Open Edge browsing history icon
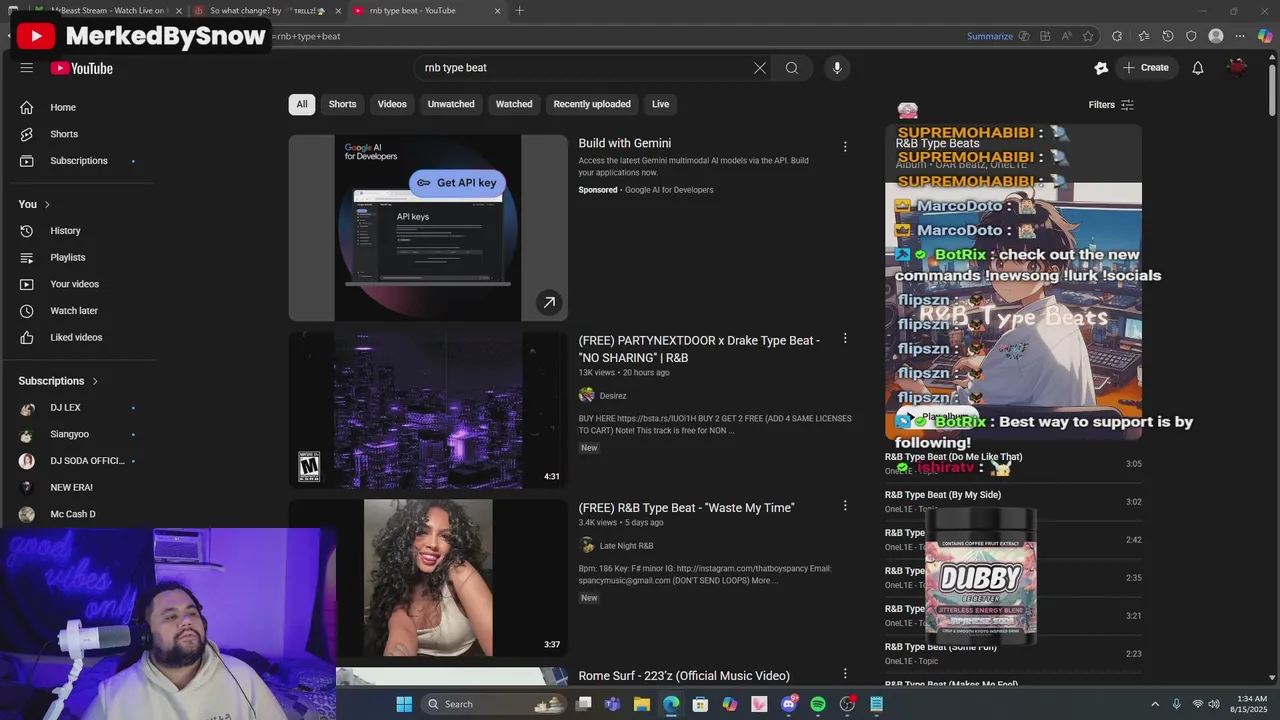The image size is (1280, 720). (1168, 36)
